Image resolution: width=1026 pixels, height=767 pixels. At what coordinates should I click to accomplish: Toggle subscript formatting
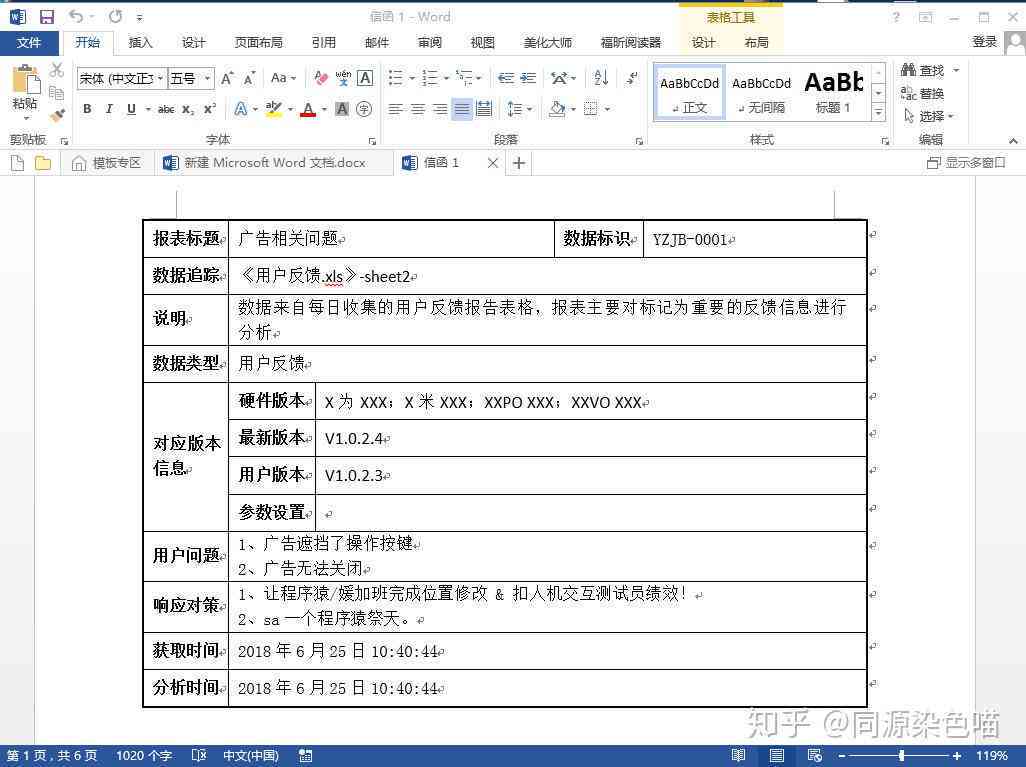188,109
